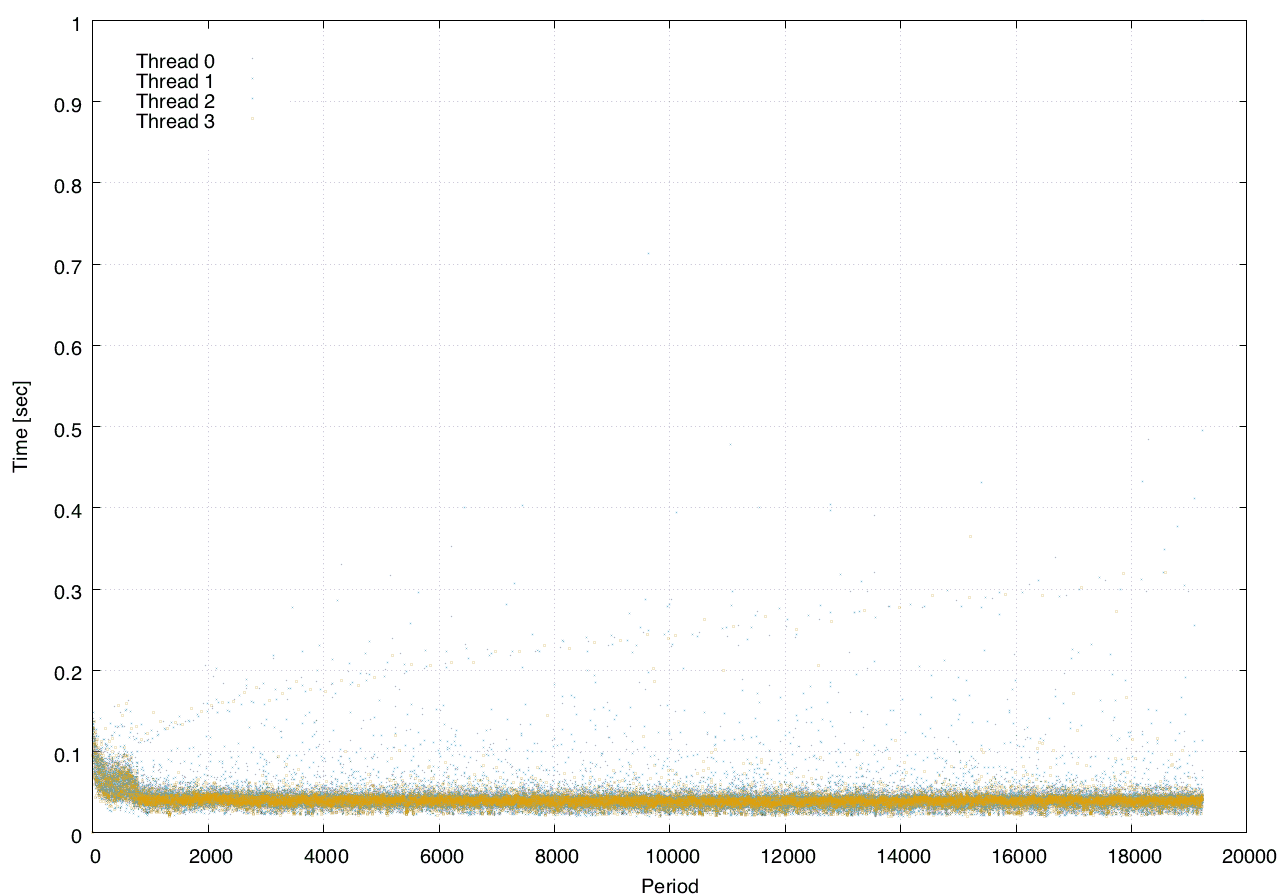The image size is (1280, 896).
Task: Toggle the Thread 1 legend entry
Action: pos(176,82)
